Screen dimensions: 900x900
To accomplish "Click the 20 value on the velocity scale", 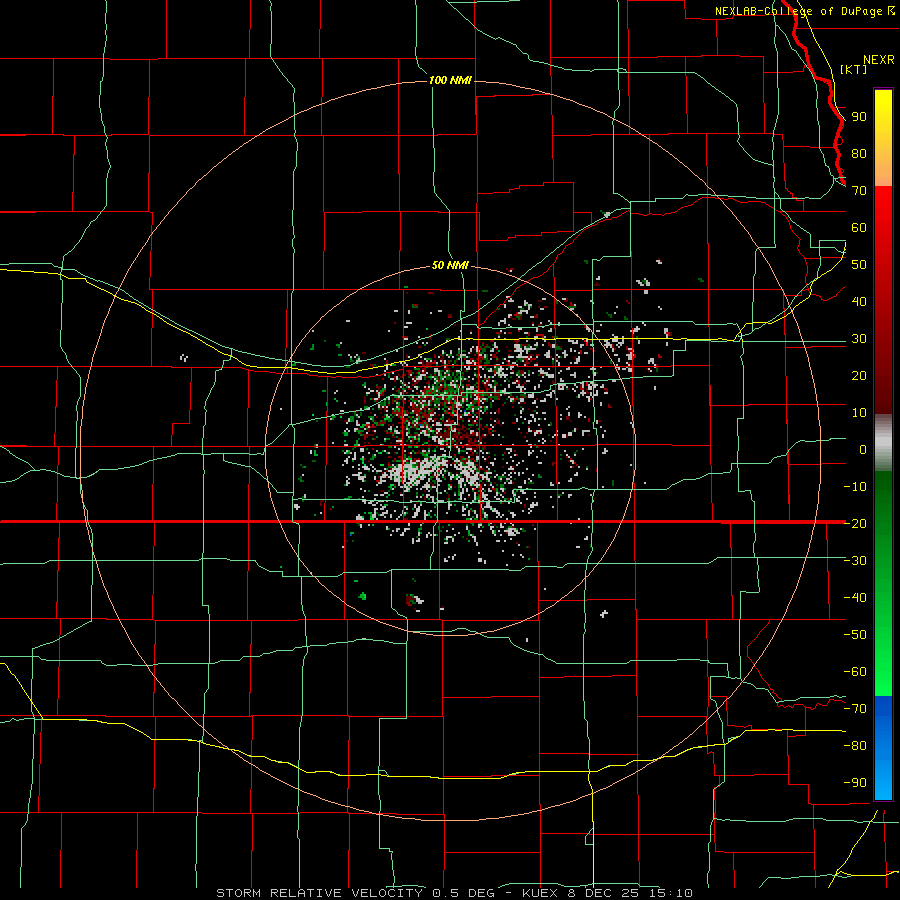I will (859, 375).
